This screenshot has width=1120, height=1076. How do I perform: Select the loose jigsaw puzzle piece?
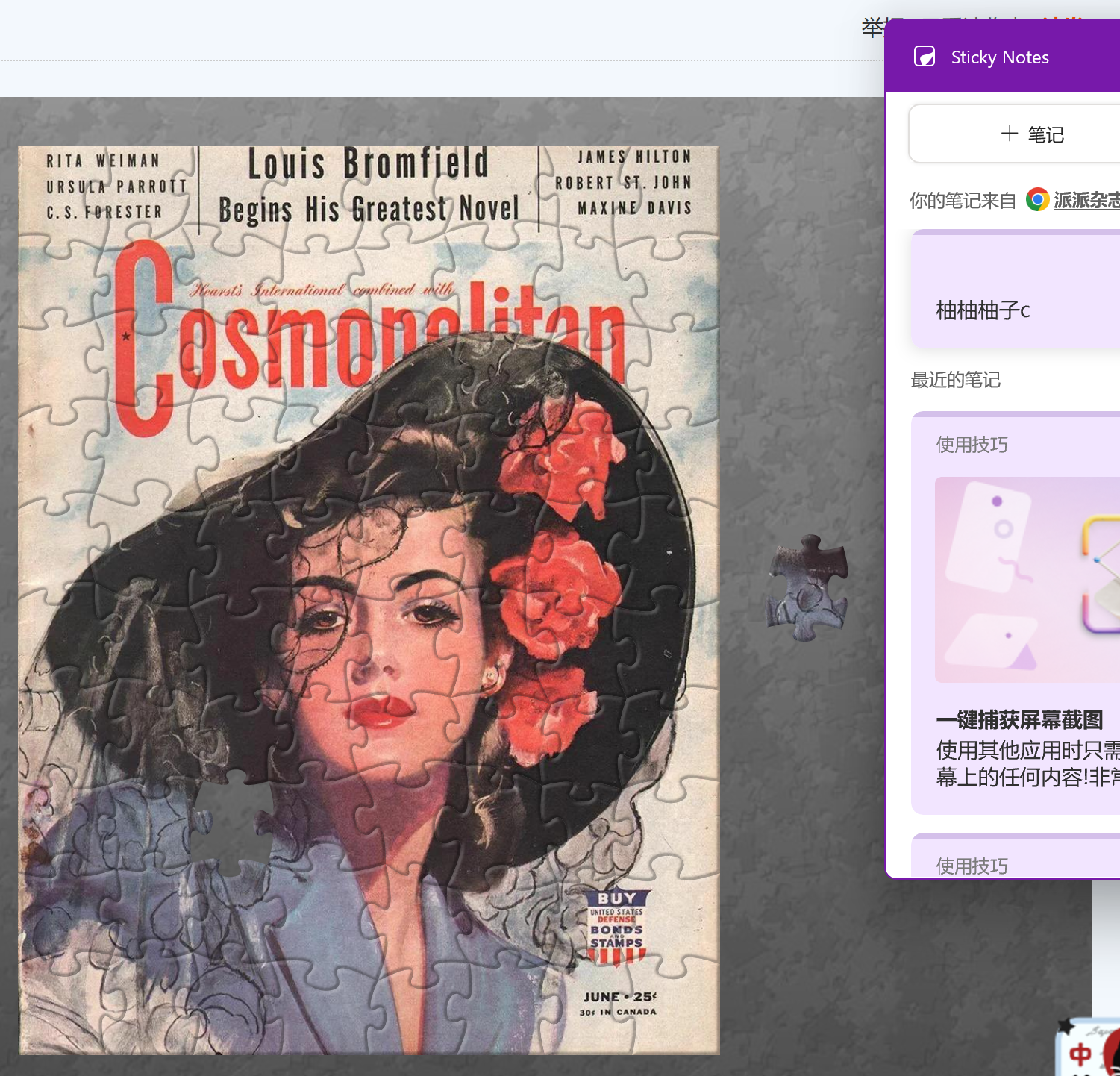pos(808,587)
